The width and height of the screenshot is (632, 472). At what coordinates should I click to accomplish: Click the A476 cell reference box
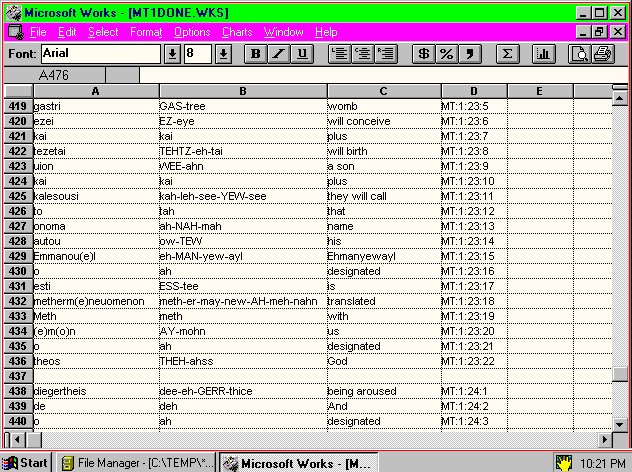54,75
